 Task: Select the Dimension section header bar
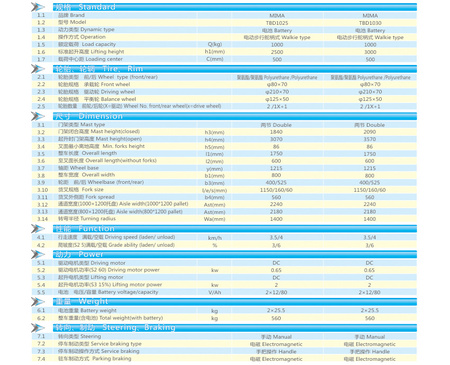point(235,116)
